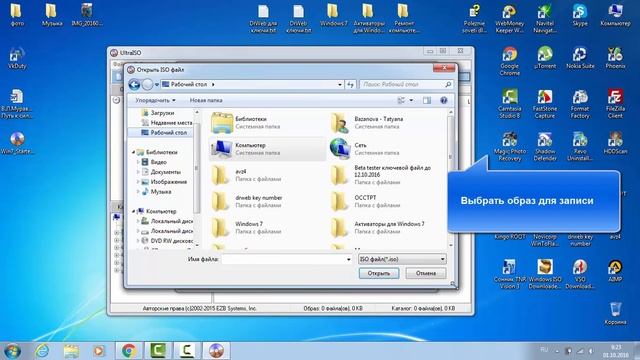The height and width of the screenshot is (360, 640).
Task: Expand the Документы library node
Action: tap(138, 172)
